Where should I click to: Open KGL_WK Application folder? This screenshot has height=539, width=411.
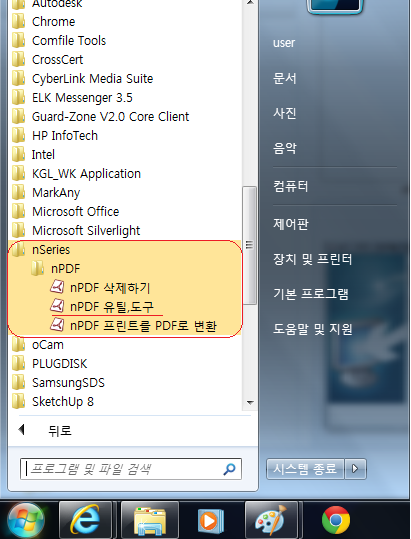(x=86, y=174)
